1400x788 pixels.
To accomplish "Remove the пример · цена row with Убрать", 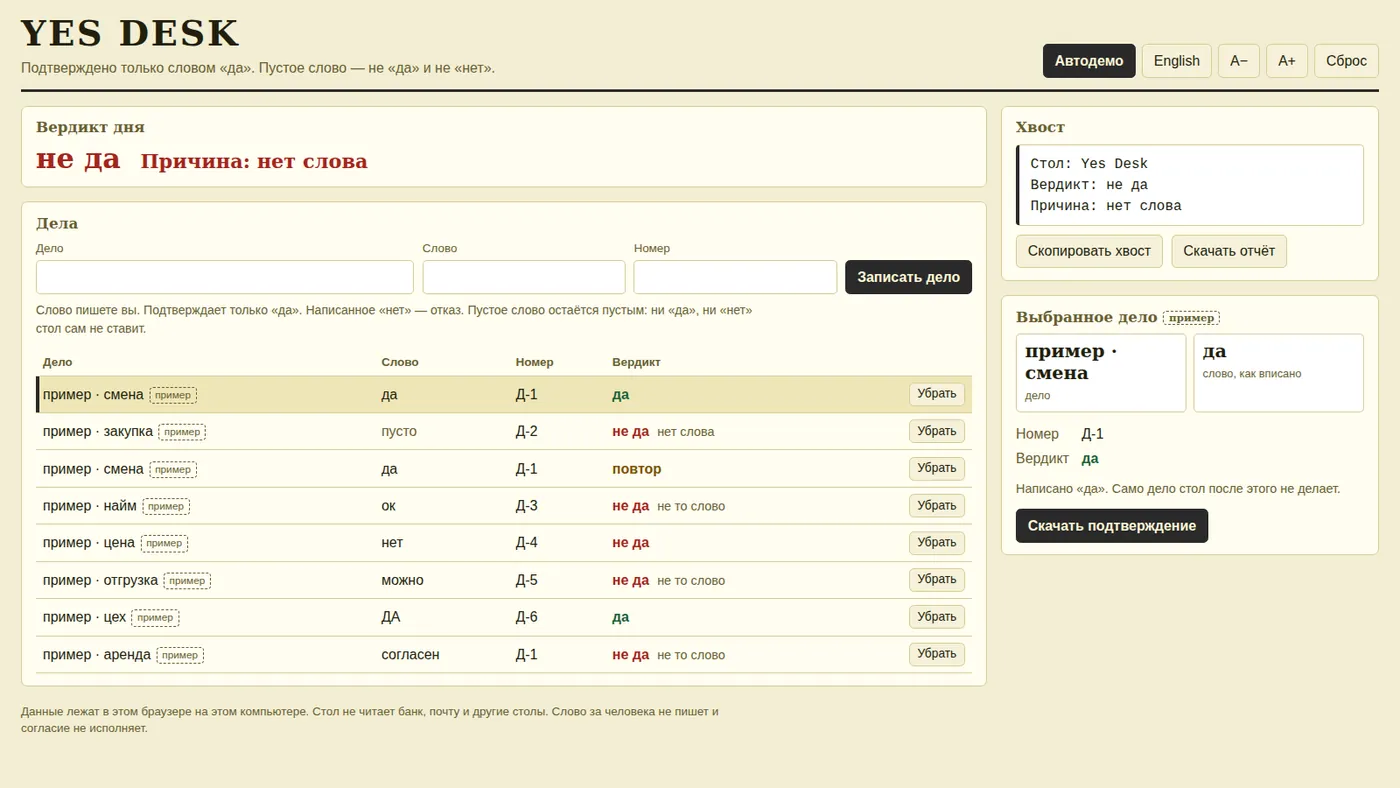I will (x=937, y=542).
